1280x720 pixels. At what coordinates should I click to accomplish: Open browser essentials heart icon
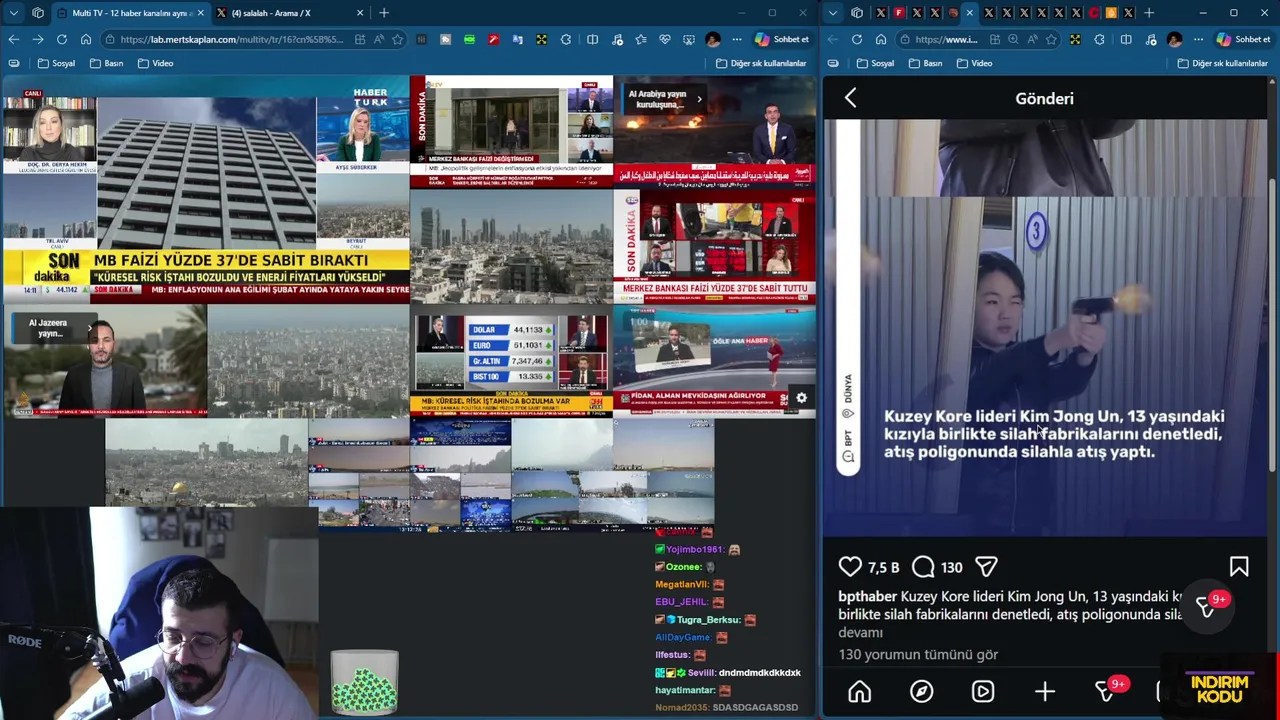click(x=664, y=39)
